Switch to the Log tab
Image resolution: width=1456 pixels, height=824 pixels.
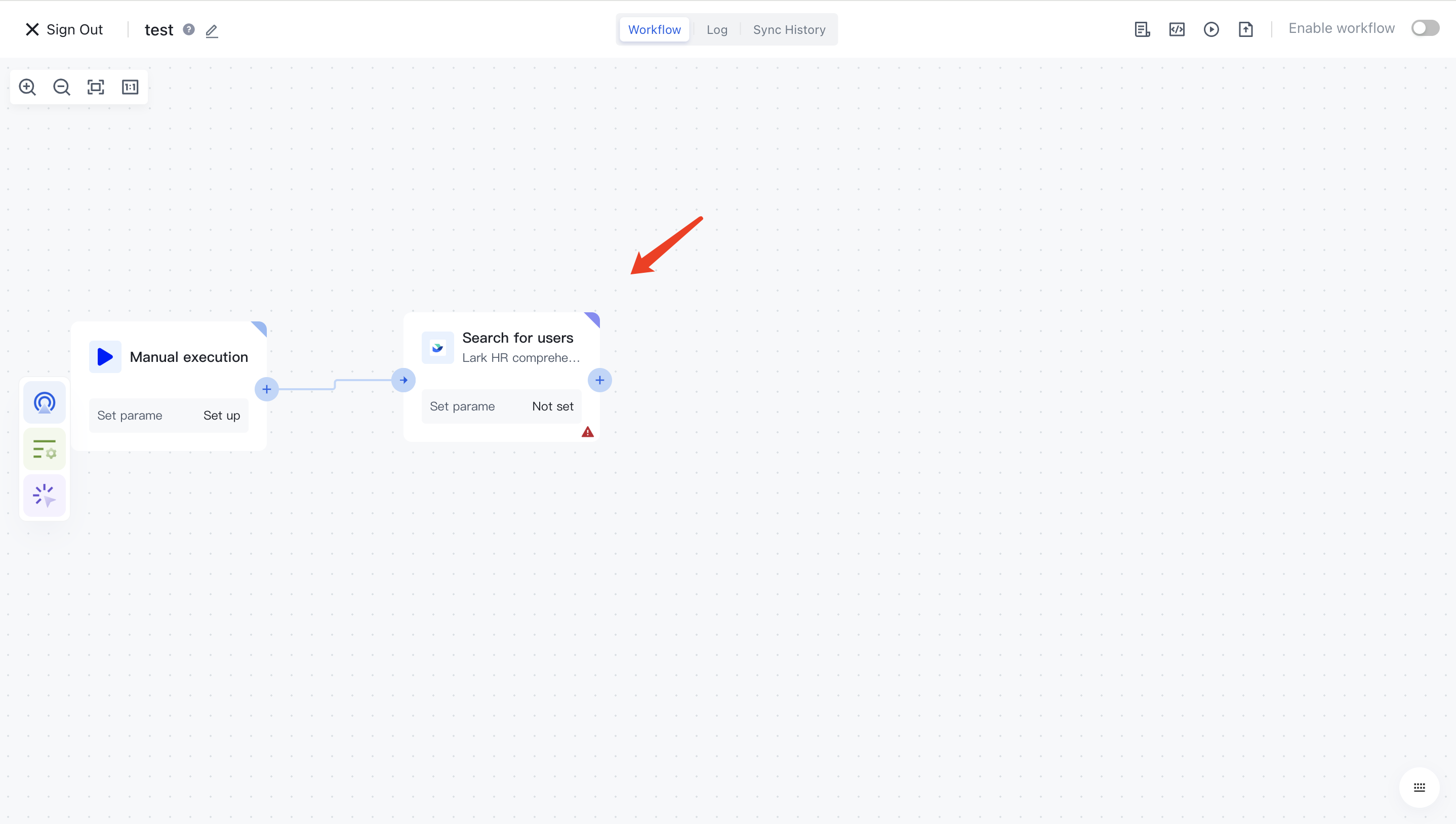[716, 29]
